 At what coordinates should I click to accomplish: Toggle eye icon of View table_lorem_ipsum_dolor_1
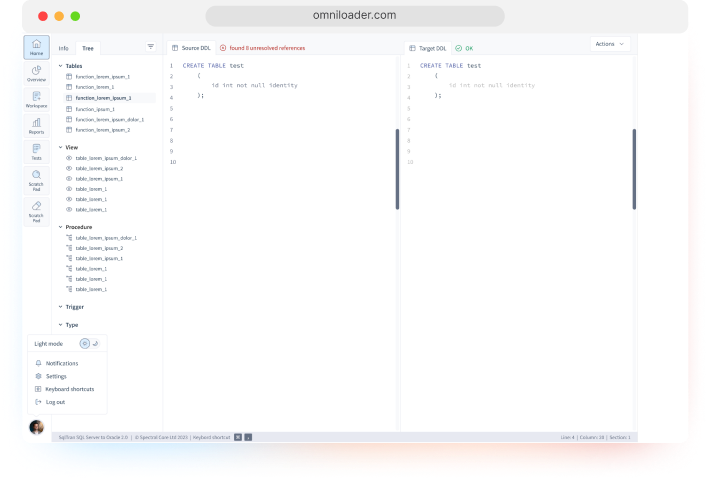(x=69, y=158)
